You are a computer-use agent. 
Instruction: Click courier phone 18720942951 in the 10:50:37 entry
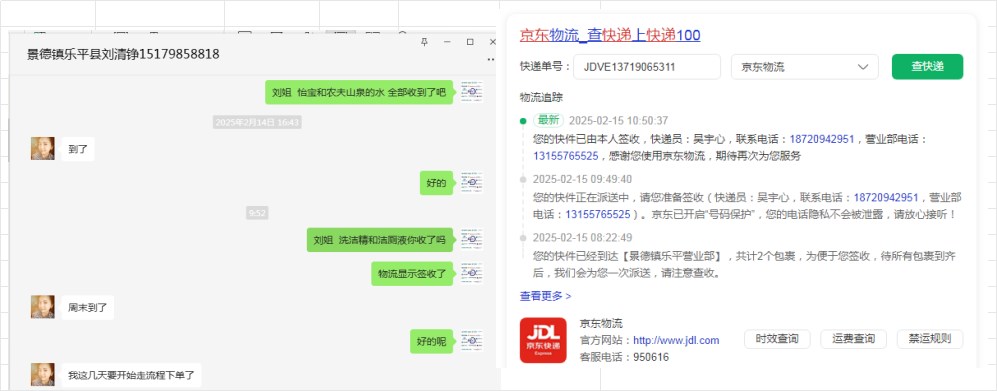pyautogui.click(x=822, y=139)
